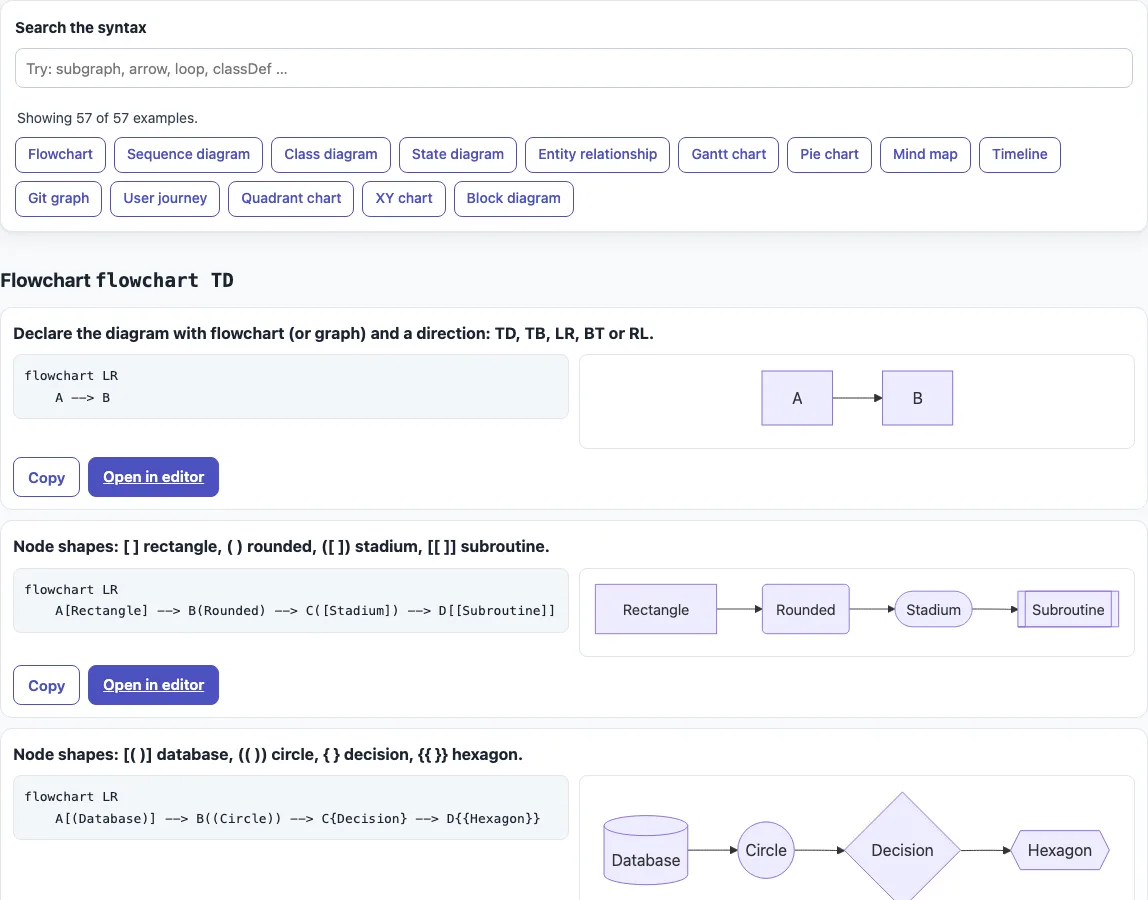Click the 'Showing 57 of 57 examples.' text
This screenshot has height=900, width=1148.
108,118
